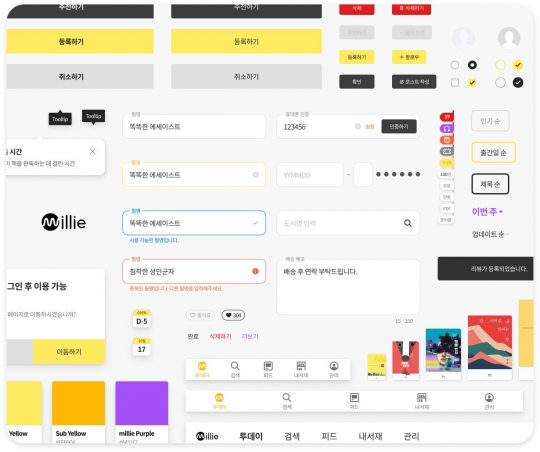Switch to 투데이 in the bottom navigation

(251, 436)
